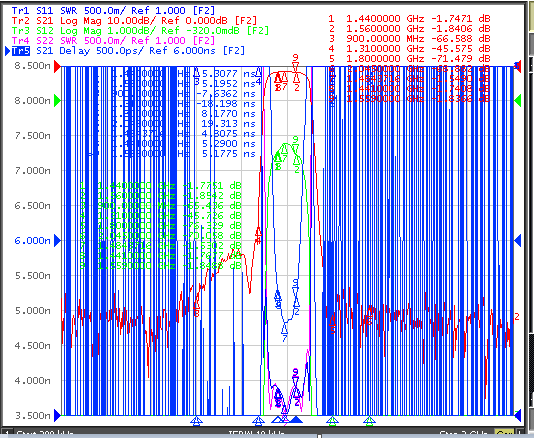Click the 7.000n y-axis scale label
Screen dimensions: 534x438
point(32,171)
